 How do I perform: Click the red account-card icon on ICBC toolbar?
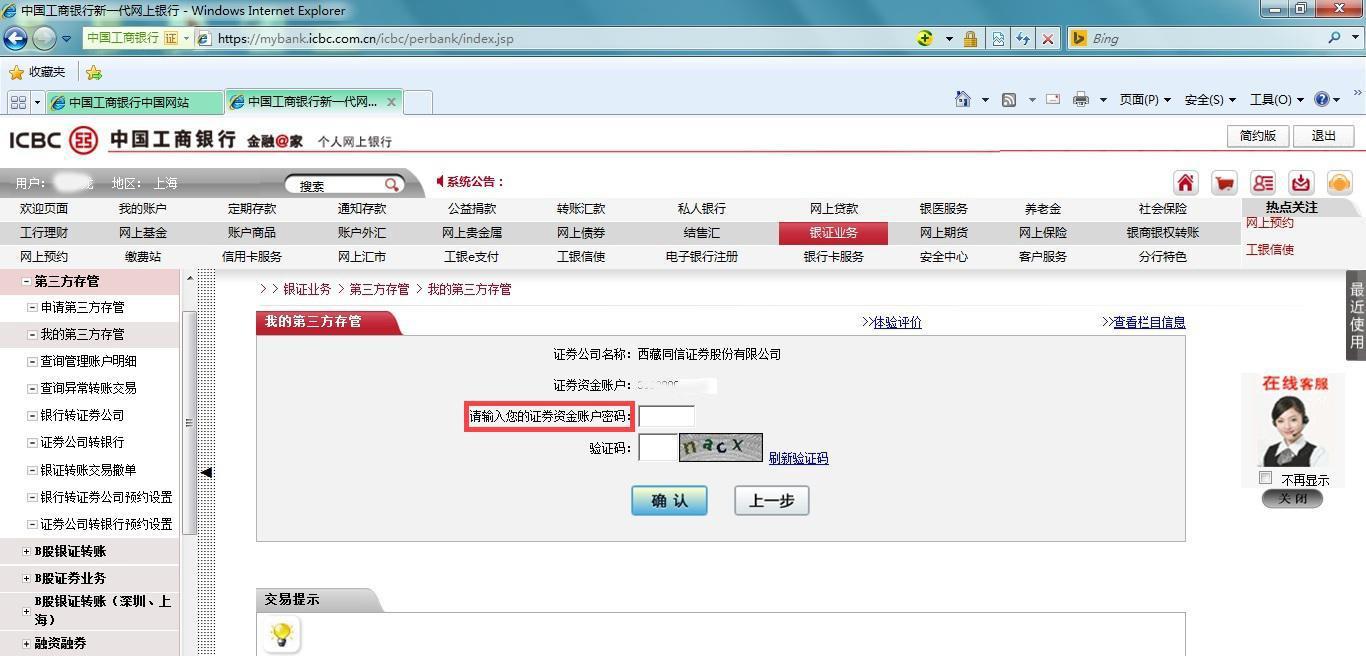point(1263,183)
